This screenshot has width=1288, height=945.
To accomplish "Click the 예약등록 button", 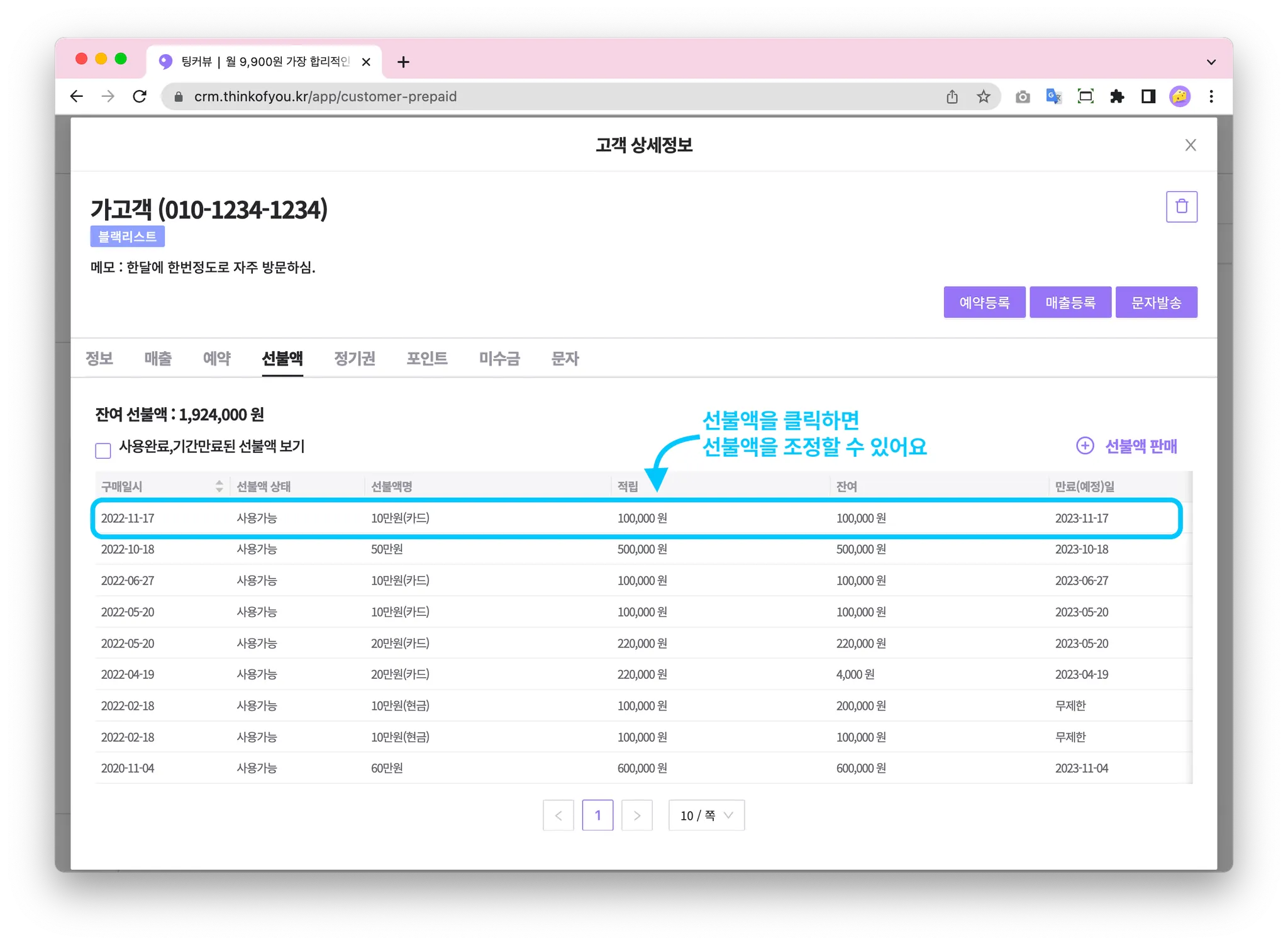I will 984,303.
